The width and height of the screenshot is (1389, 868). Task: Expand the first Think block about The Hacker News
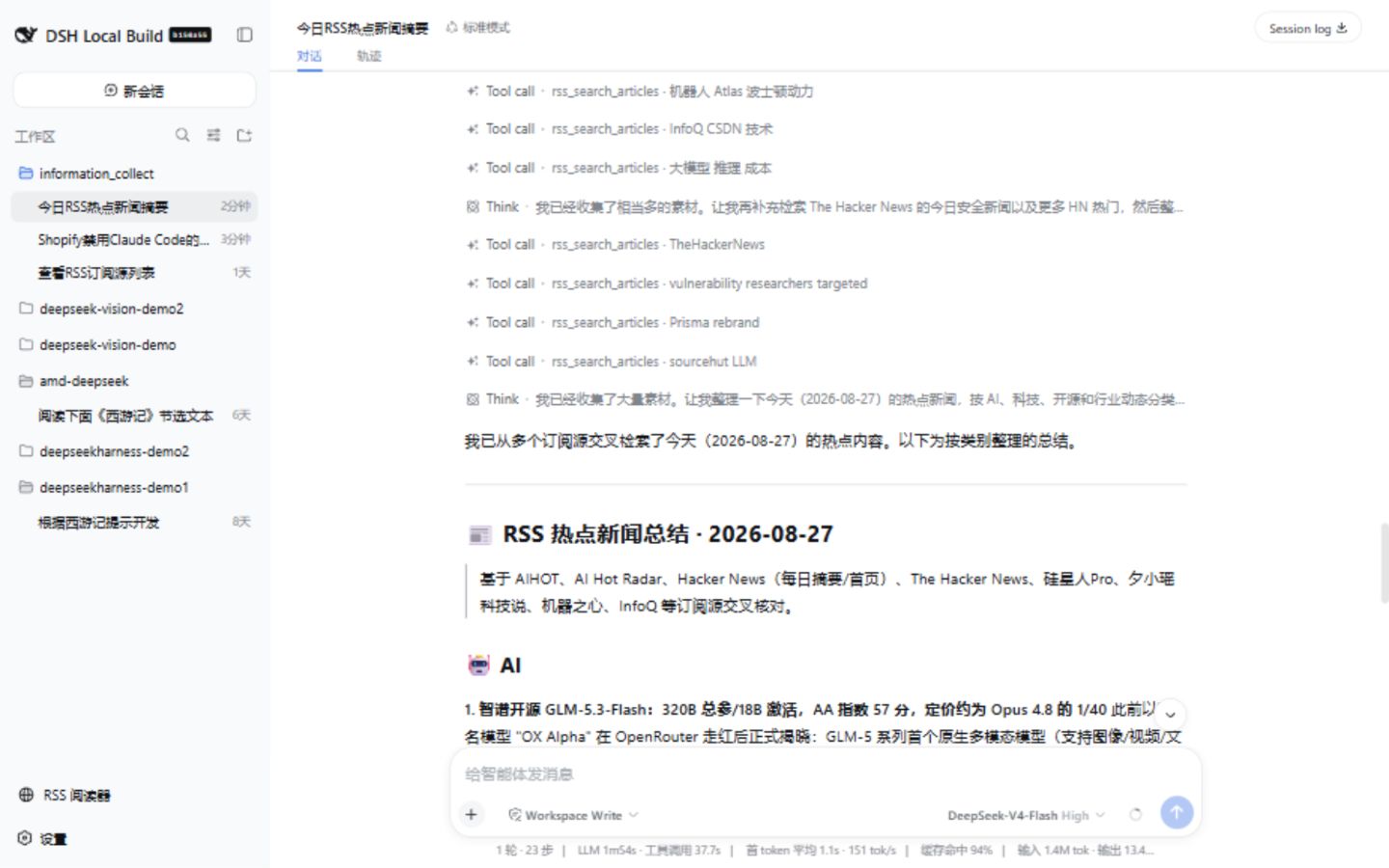(825, 206)
